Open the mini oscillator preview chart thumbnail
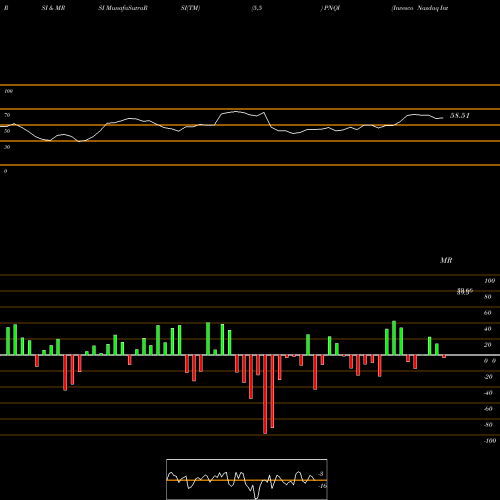This screenshot has width=500, height=500. tap(247, 479)
